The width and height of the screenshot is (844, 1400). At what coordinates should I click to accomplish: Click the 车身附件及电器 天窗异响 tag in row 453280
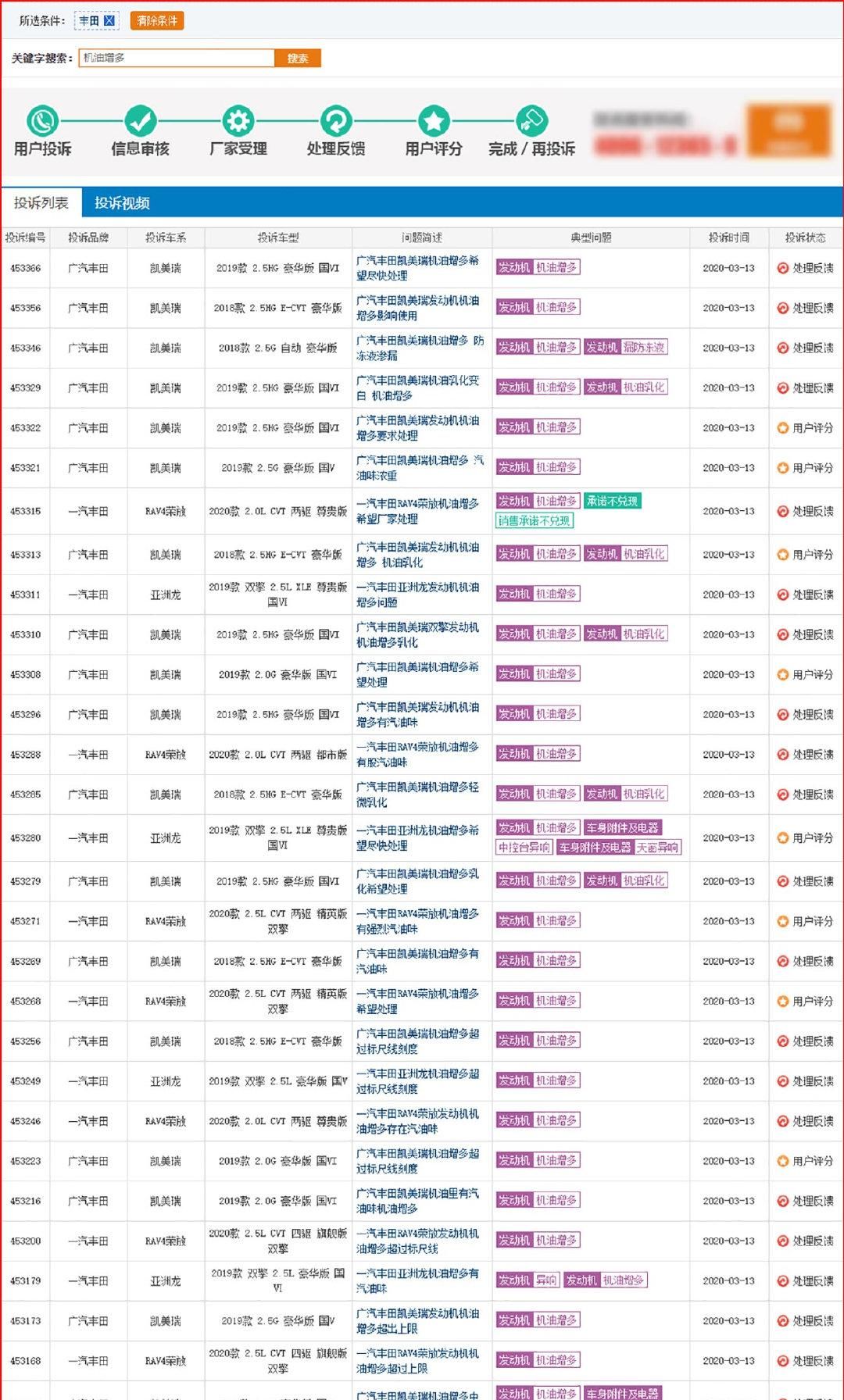click(619, 847)
